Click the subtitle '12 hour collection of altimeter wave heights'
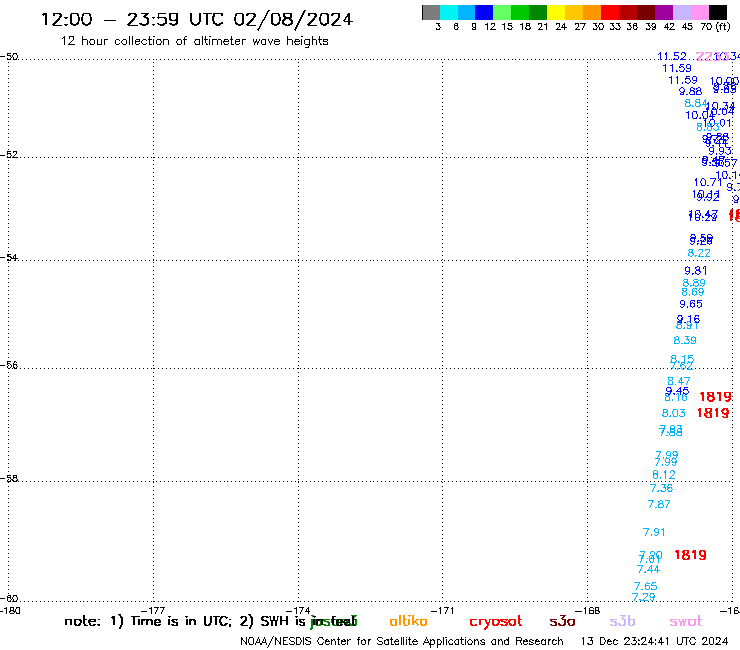This screenshot has width=740, height=650. (194, 41)
